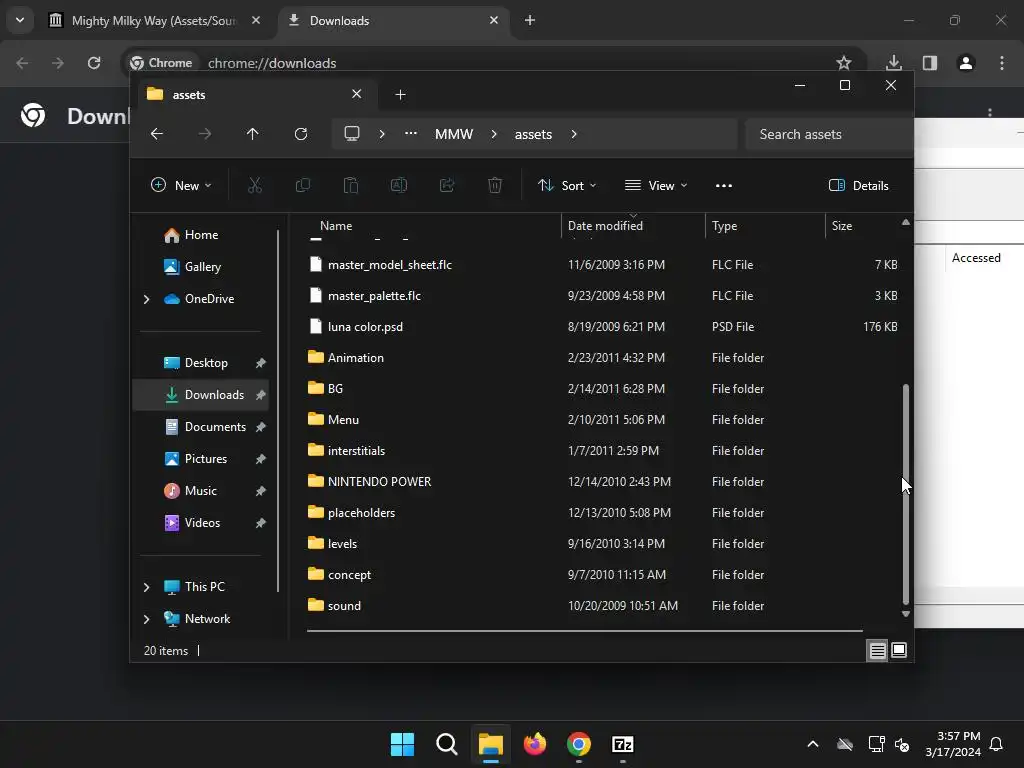Click the Paste clipboard icon
This screenshot has width=1024, height=768.
coord(351,185)
